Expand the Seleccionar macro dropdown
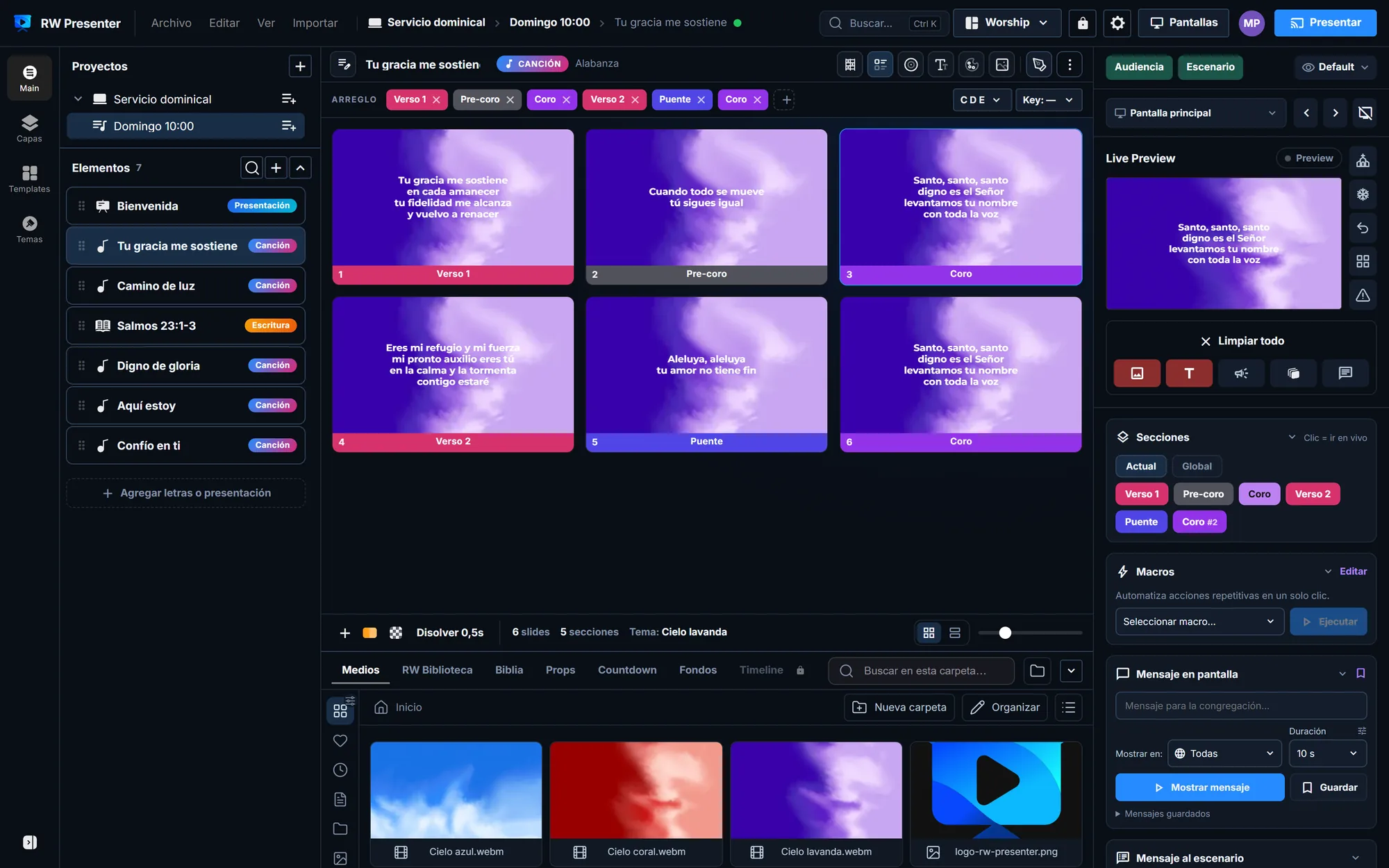 (x=1199, y=621)
